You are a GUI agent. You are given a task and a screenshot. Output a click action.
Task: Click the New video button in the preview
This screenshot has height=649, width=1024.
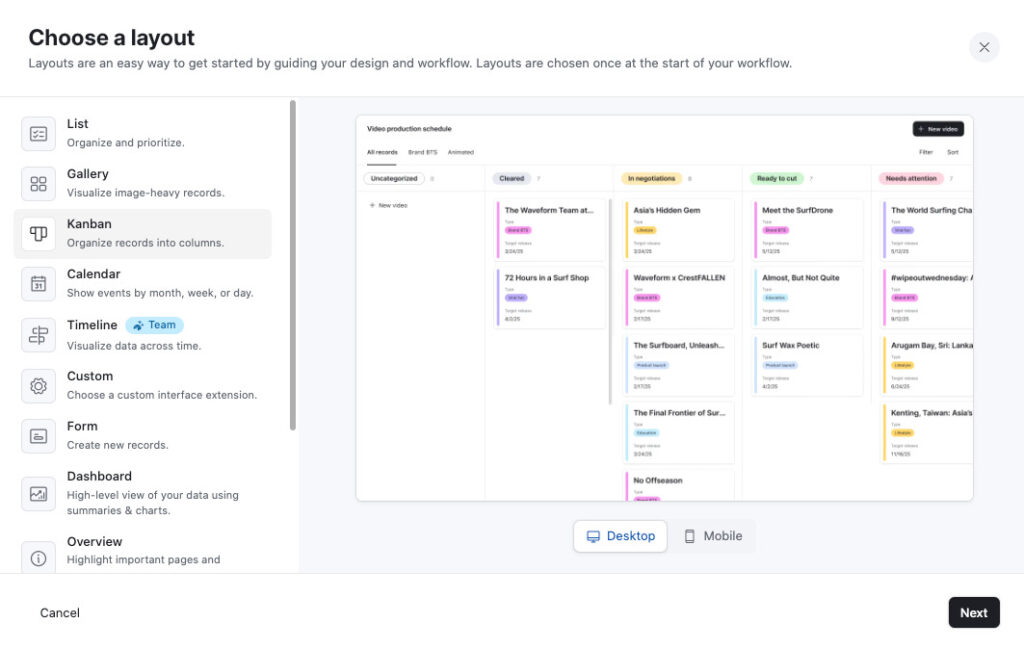pyautogui.click(x=938, y=128)
